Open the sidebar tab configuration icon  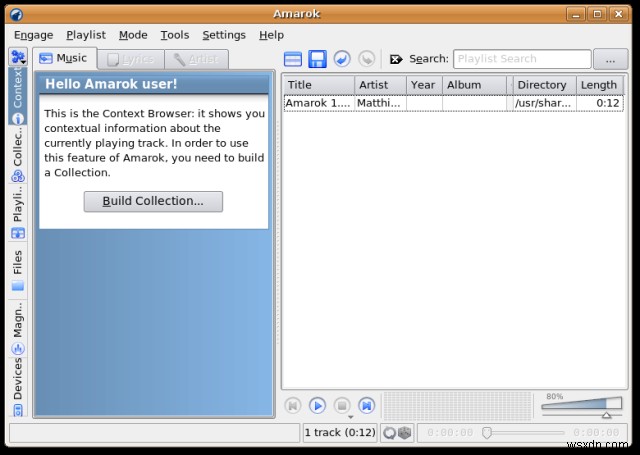click(x=18, y=57)
